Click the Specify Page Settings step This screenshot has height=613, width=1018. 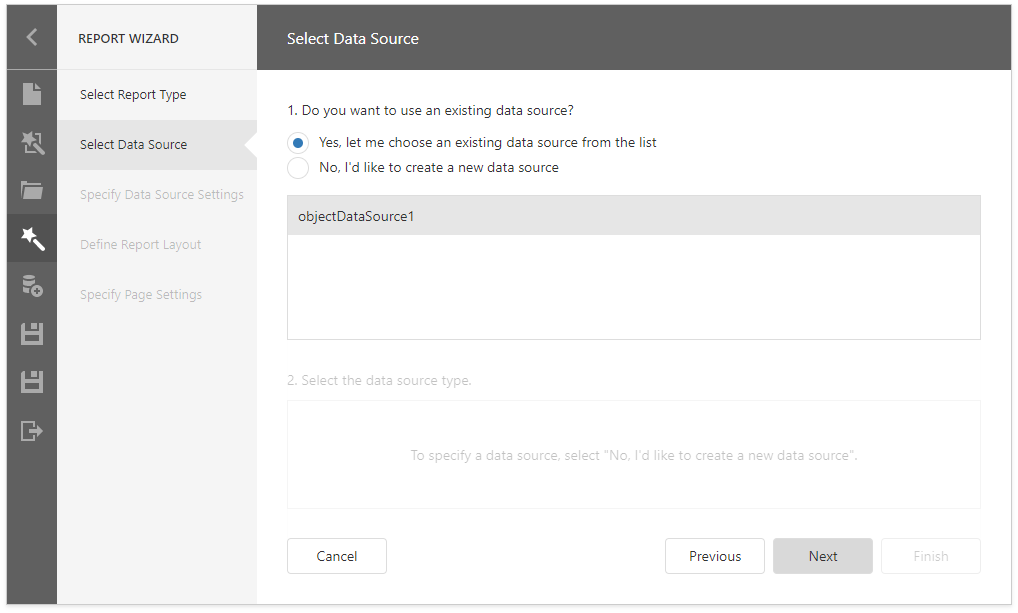(141, 295)
